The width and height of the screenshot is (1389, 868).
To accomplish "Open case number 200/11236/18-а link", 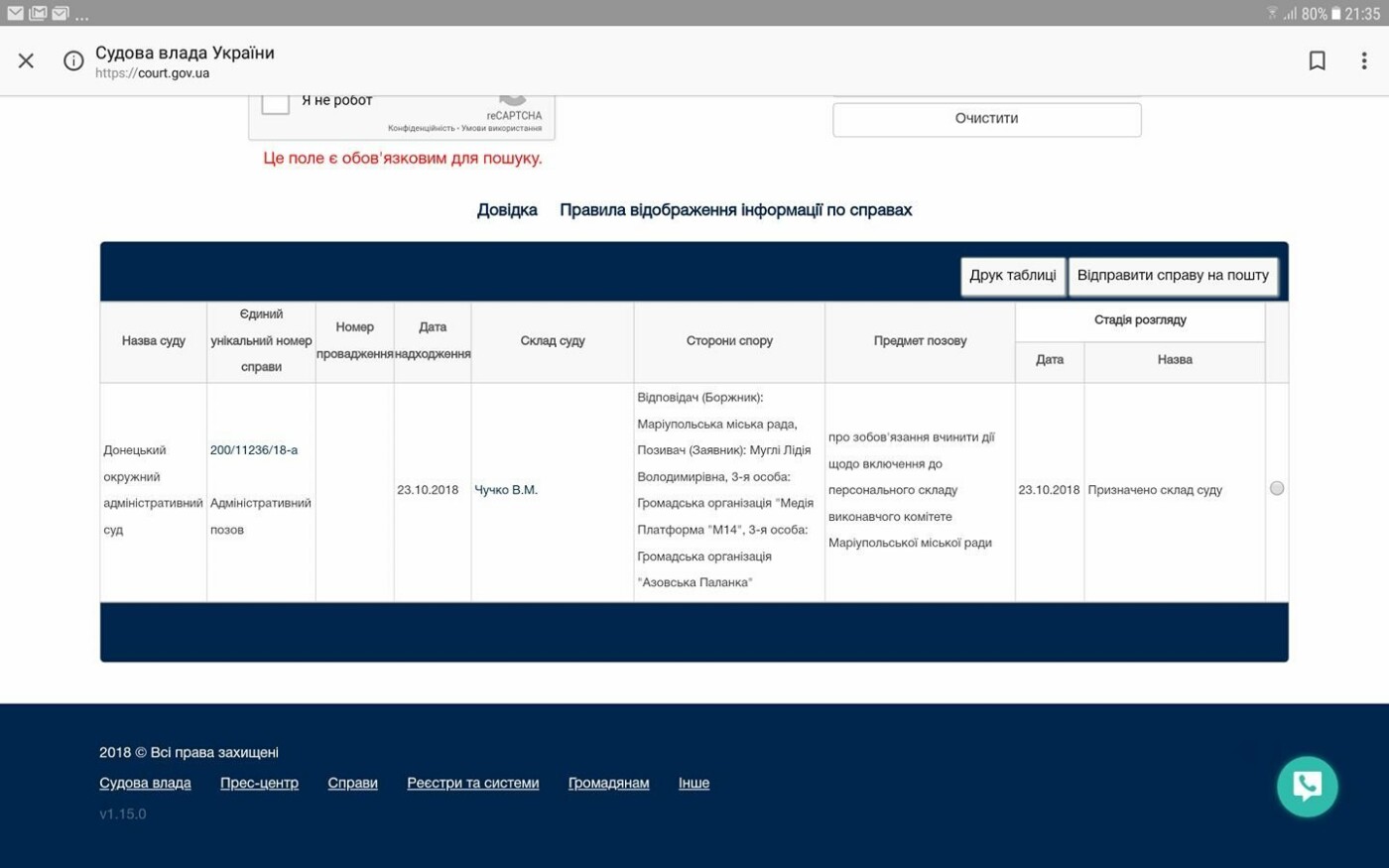I will click(x=254, y=450).
